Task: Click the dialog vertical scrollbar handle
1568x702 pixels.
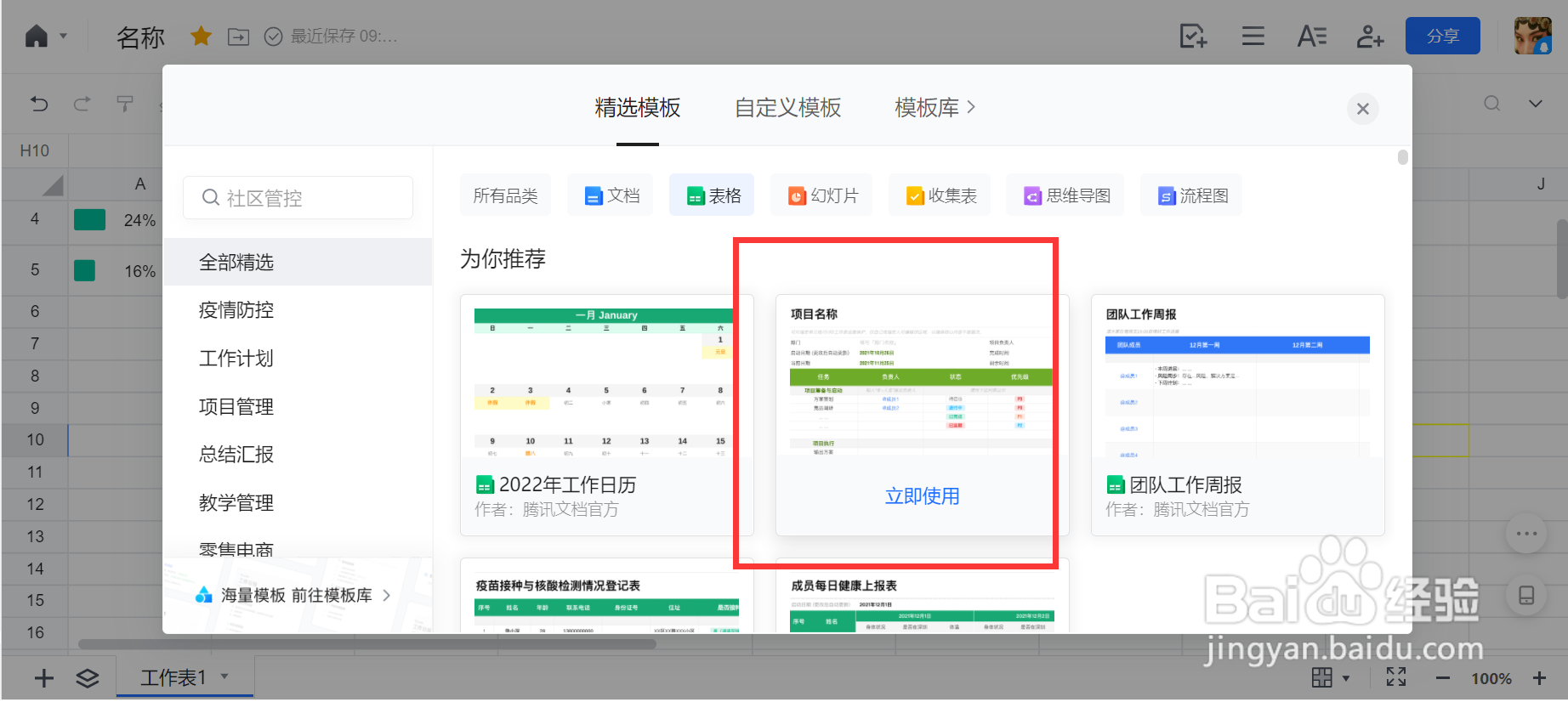Action: (x=1403, y=157)
